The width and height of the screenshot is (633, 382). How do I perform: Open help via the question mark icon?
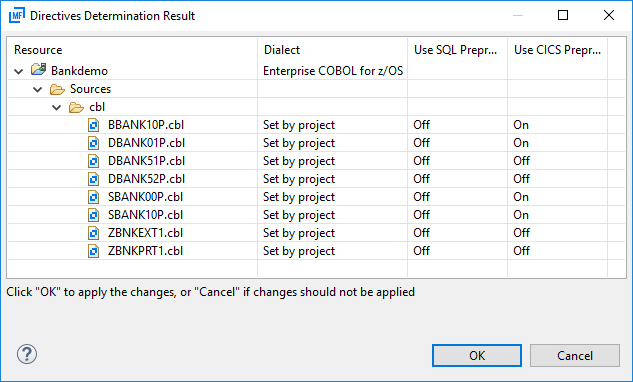point(27,355)
